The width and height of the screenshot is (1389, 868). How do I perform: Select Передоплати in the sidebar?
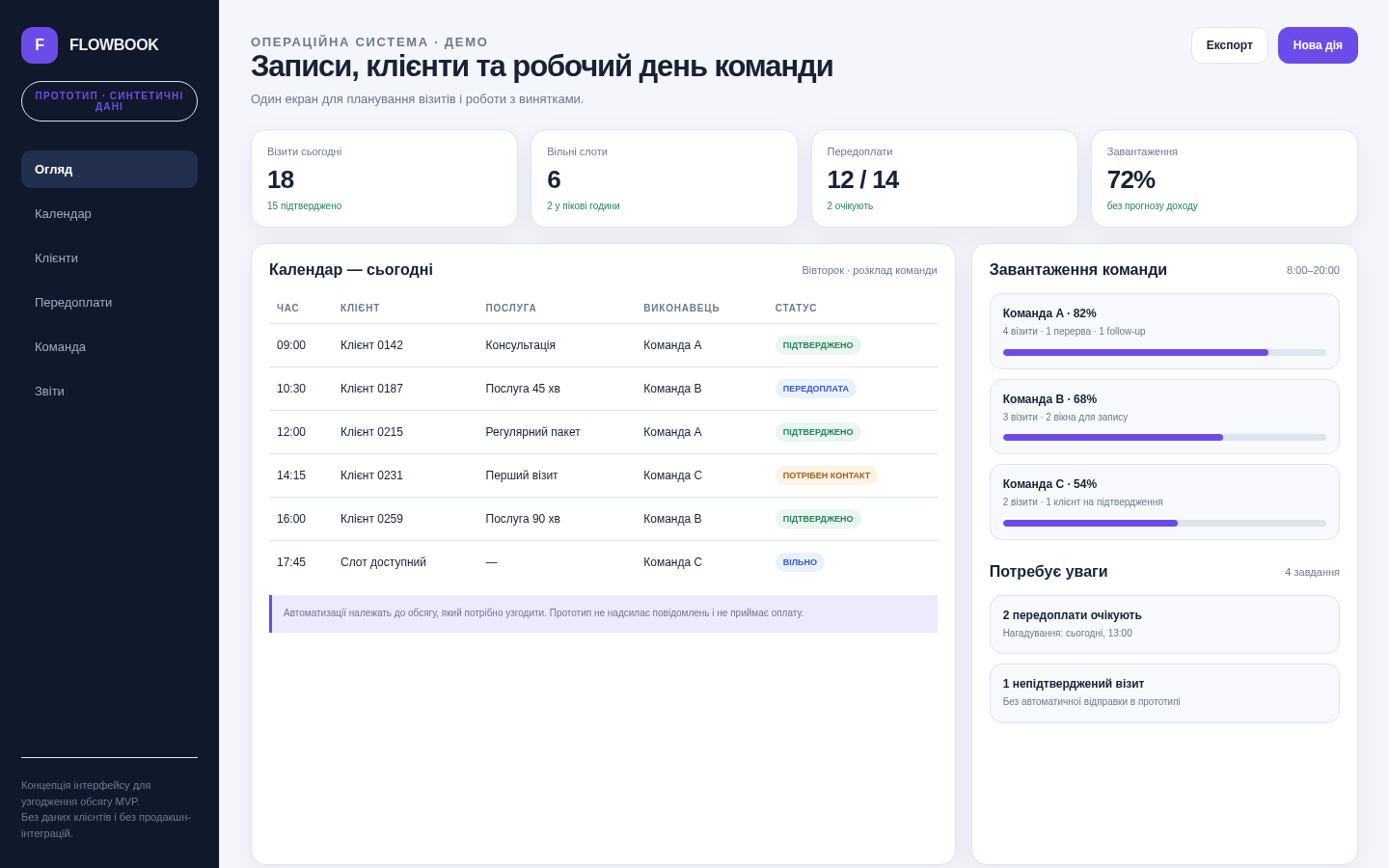click(109, 302)
